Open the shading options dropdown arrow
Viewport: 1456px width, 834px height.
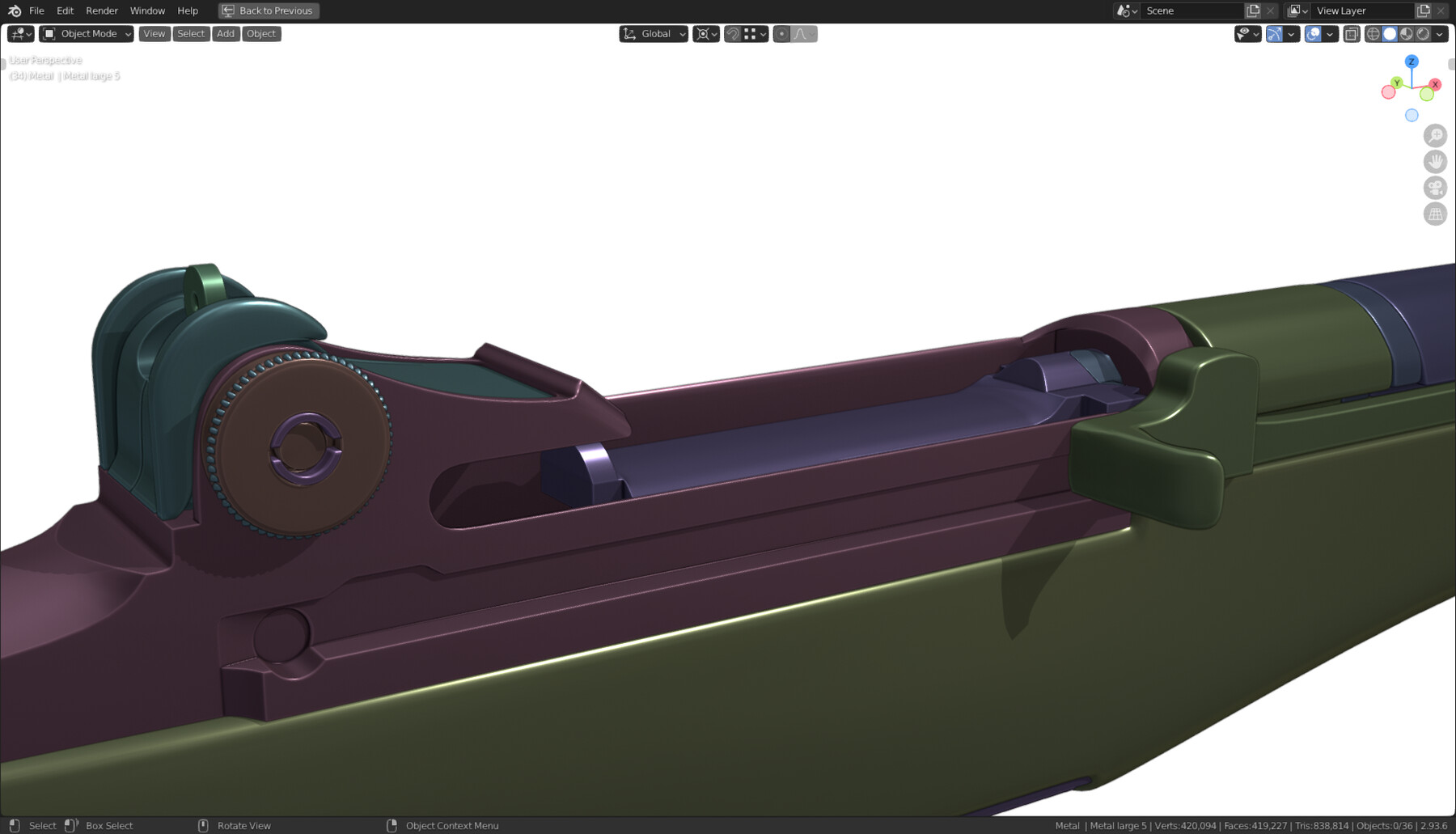[x=1440, y=33]
